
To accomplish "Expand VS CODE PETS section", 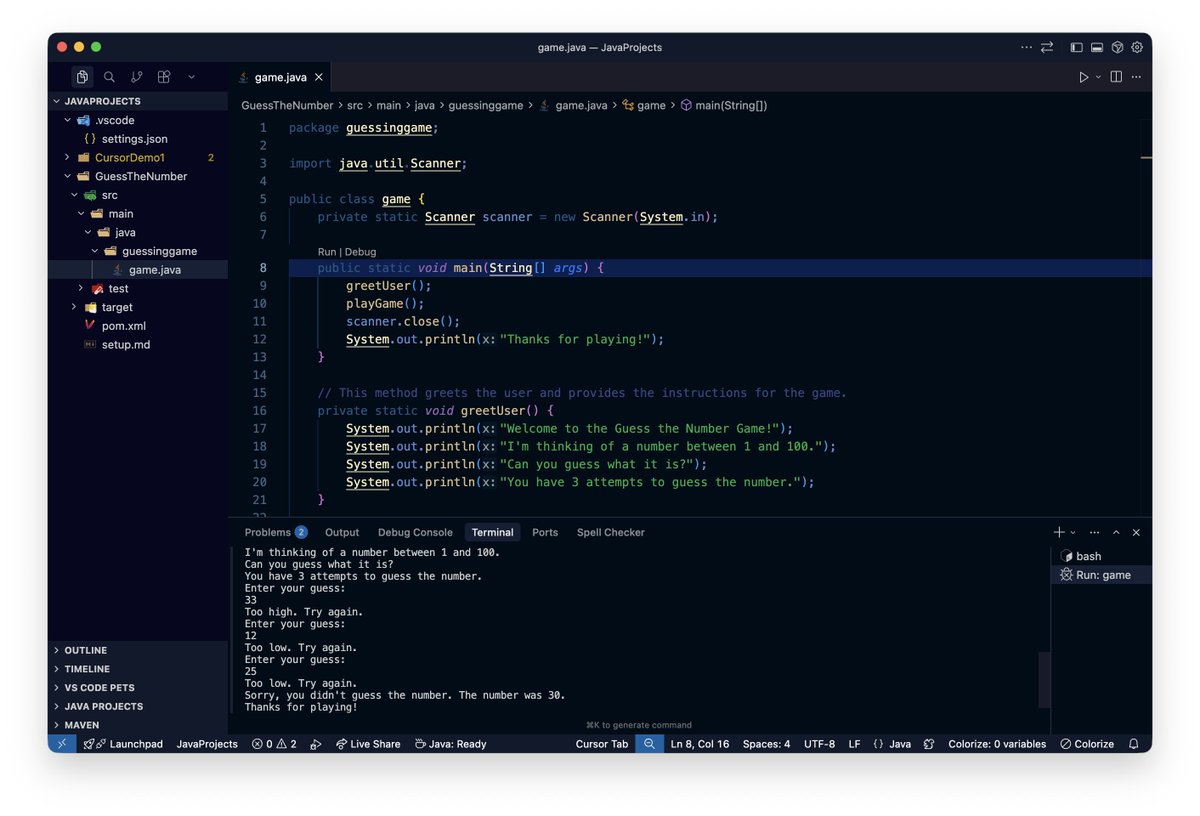I will [138, 688].
